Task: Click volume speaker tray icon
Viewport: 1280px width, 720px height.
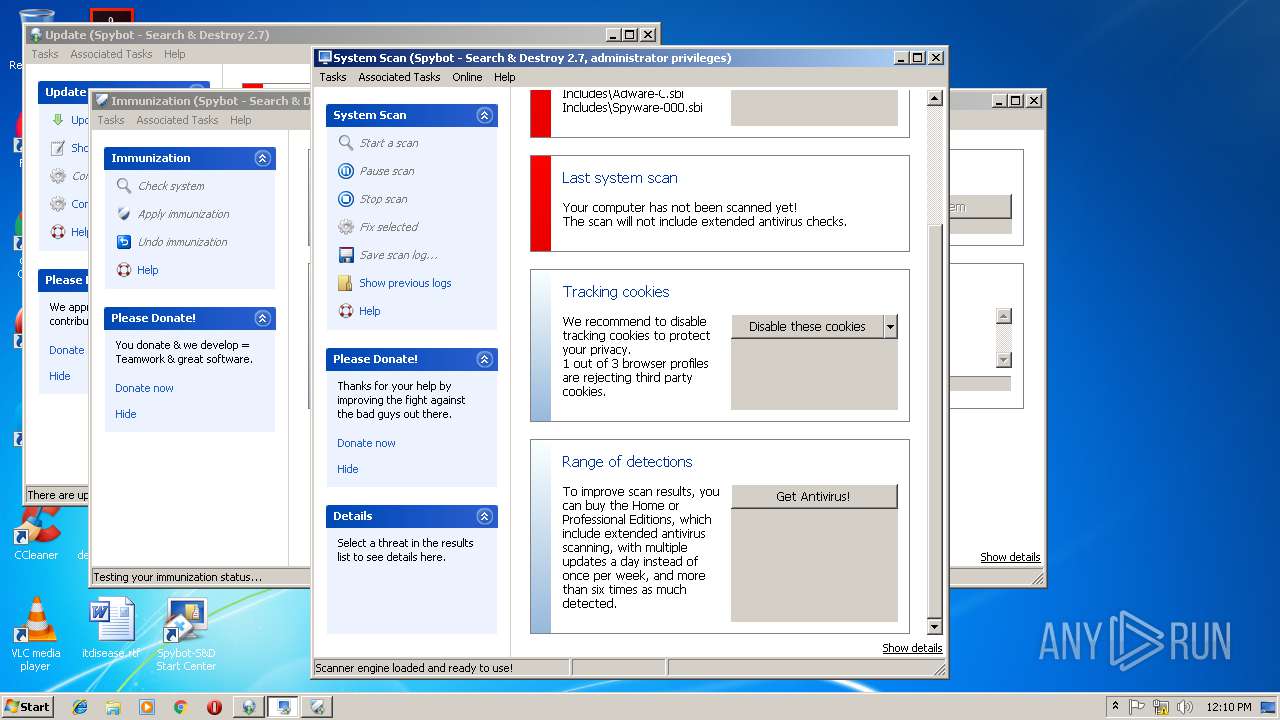Action: point(1184,707)
